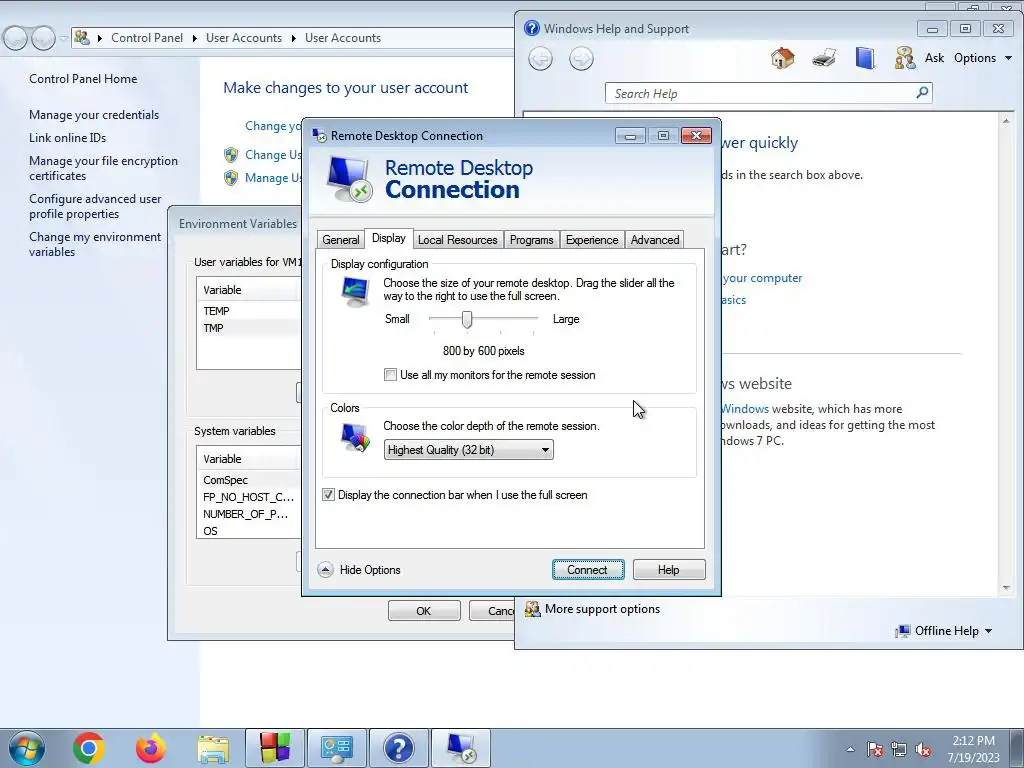Expand Control Panel breadcrumb arrow
Viewport: 1024px width, 768px height.
[195, 38]
